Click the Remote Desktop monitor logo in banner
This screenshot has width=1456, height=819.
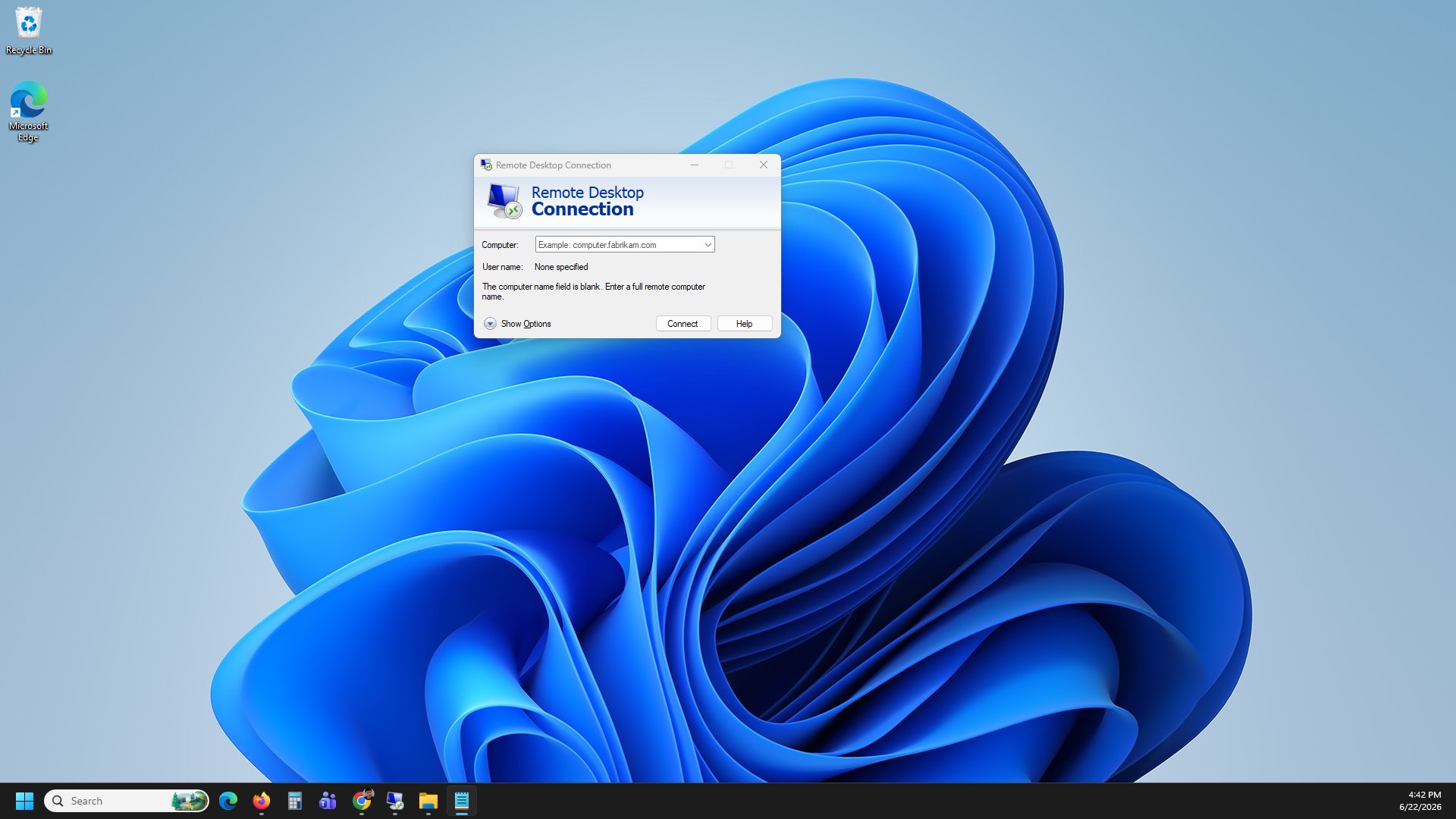(x=504, y=201)
